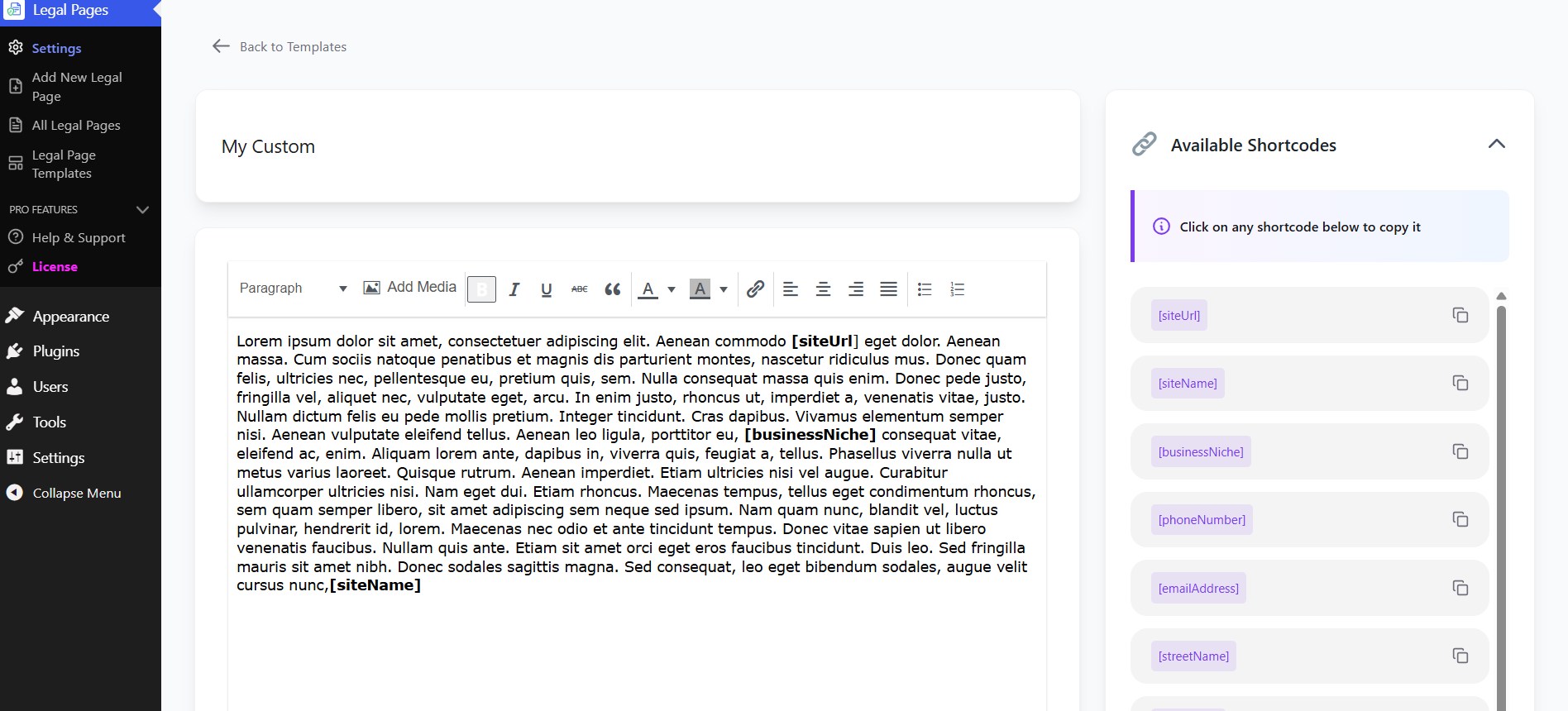Viewport: 1568px width, 711px height.
Task: Open Legal Pages Settings menu item
Action: click(x=56, y=48)
